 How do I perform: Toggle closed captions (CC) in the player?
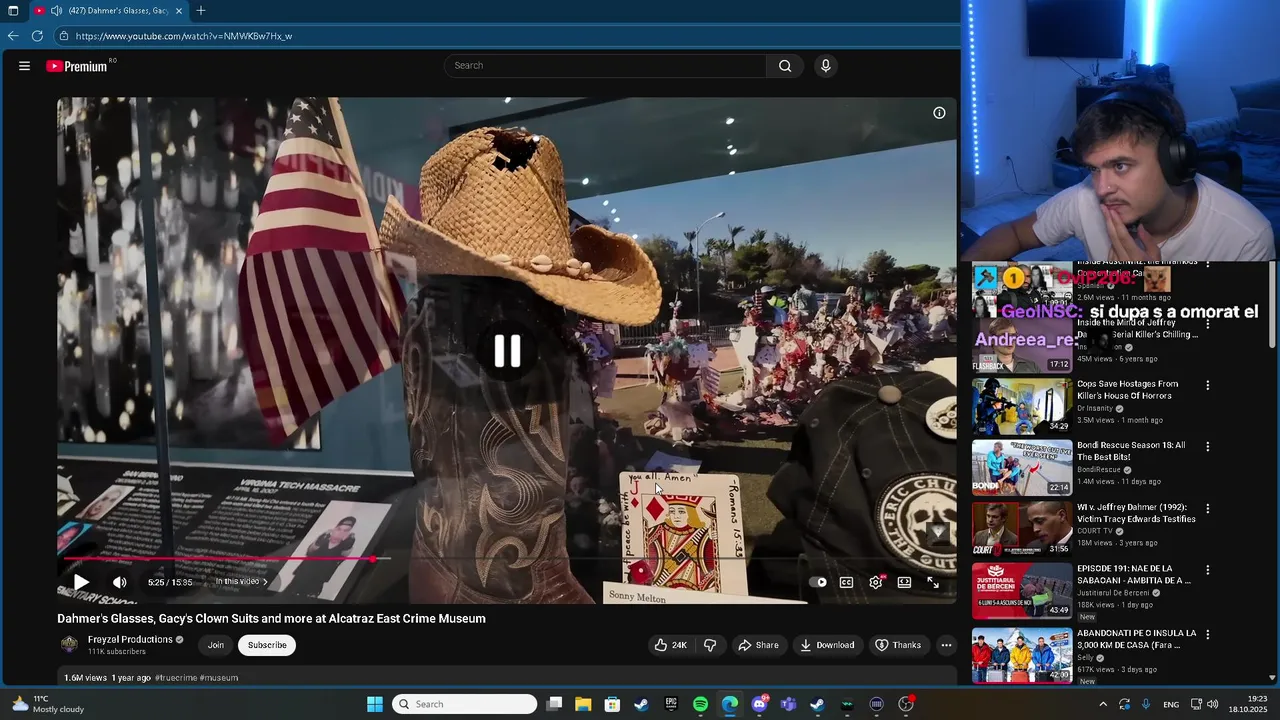point(846,582)
